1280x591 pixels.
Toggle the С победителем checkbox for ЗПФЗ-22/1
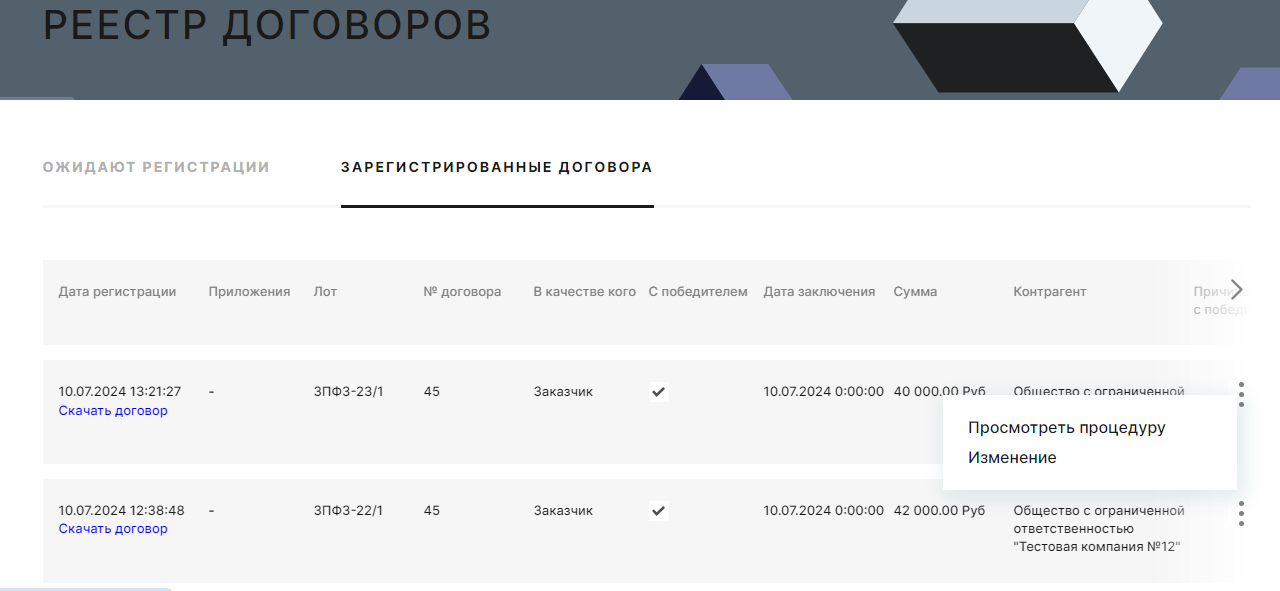coord(658,511)
